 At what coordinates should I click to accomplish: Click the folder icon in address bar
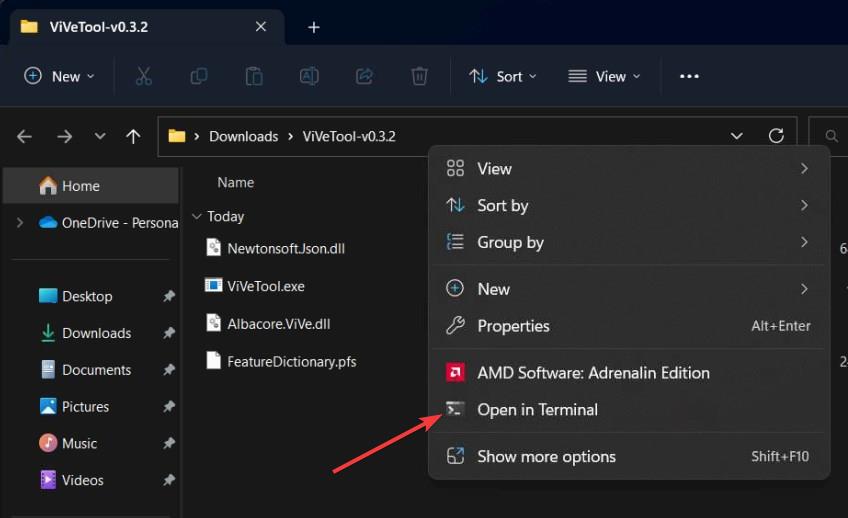point(176,136)
